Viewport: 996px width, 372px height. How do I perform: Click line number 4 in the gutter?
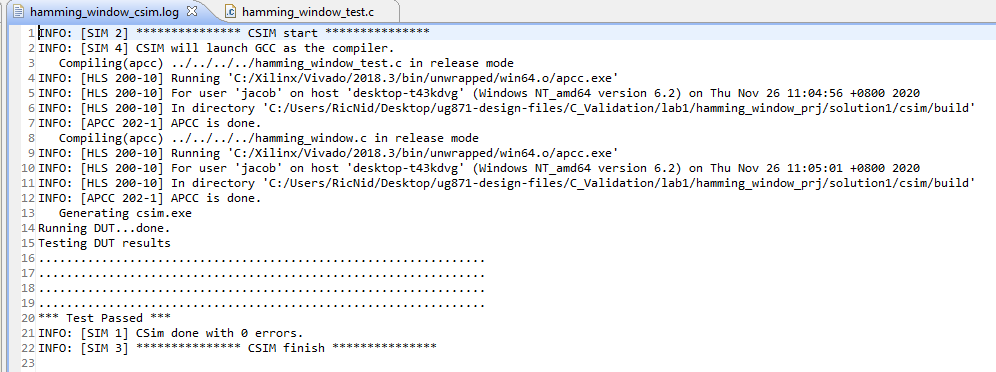(32, 78)
